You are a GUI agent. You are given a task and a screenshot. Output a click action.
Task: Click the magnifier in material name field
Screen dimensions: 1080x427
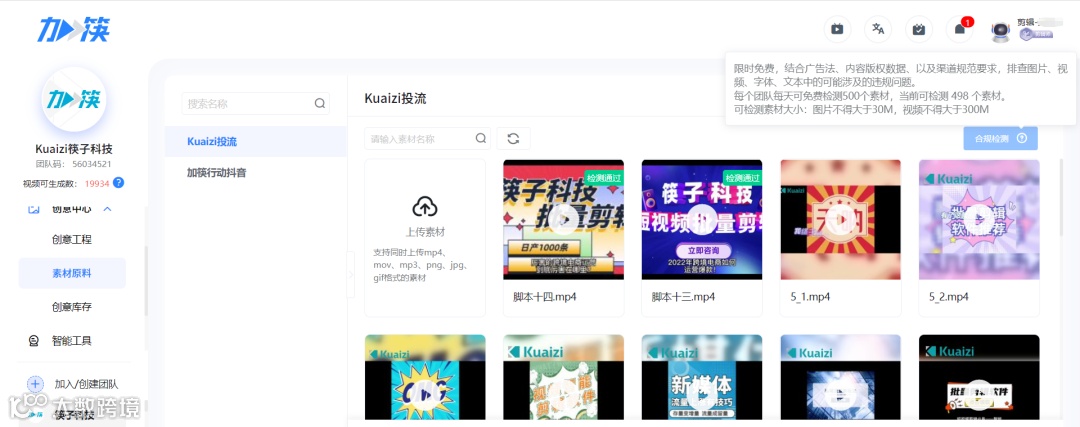pyautogui.click(x=481, y=138)
